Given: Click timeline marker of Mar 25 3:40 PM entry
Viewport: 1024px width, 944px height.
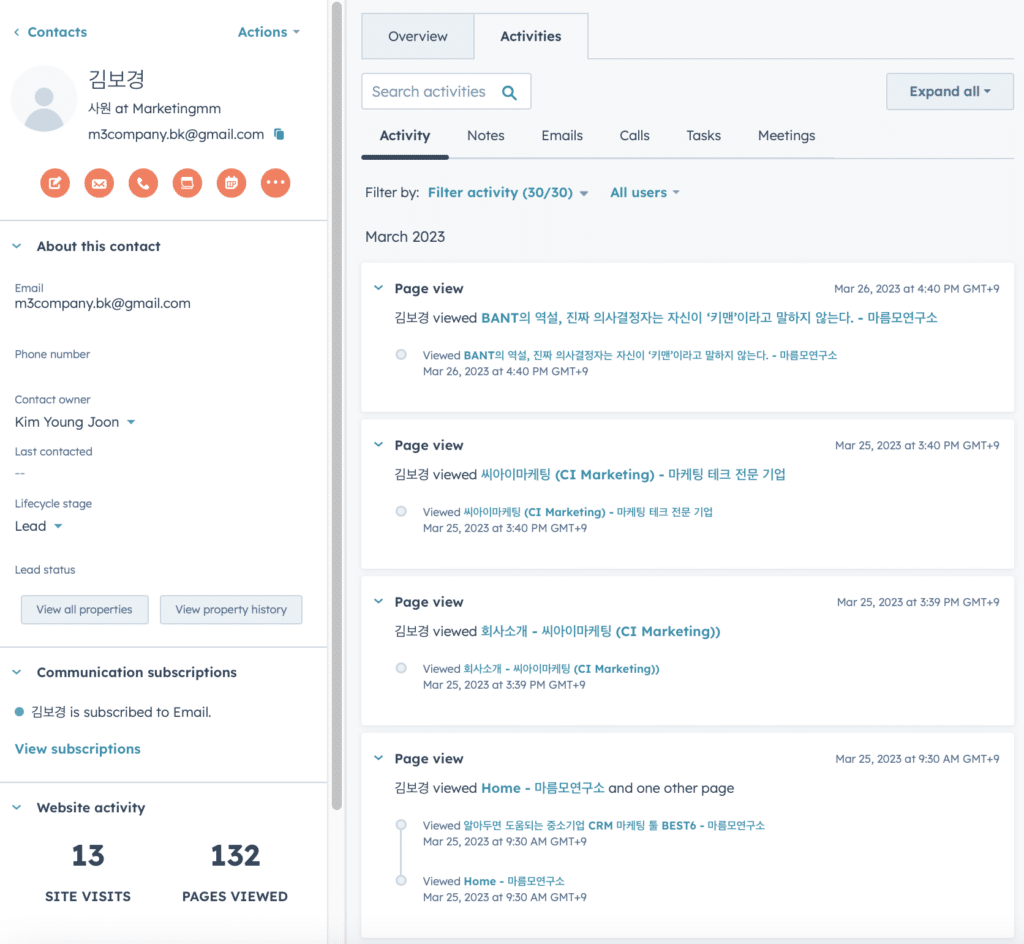Looking at the screenshot, I should click(x=401, y=511).
